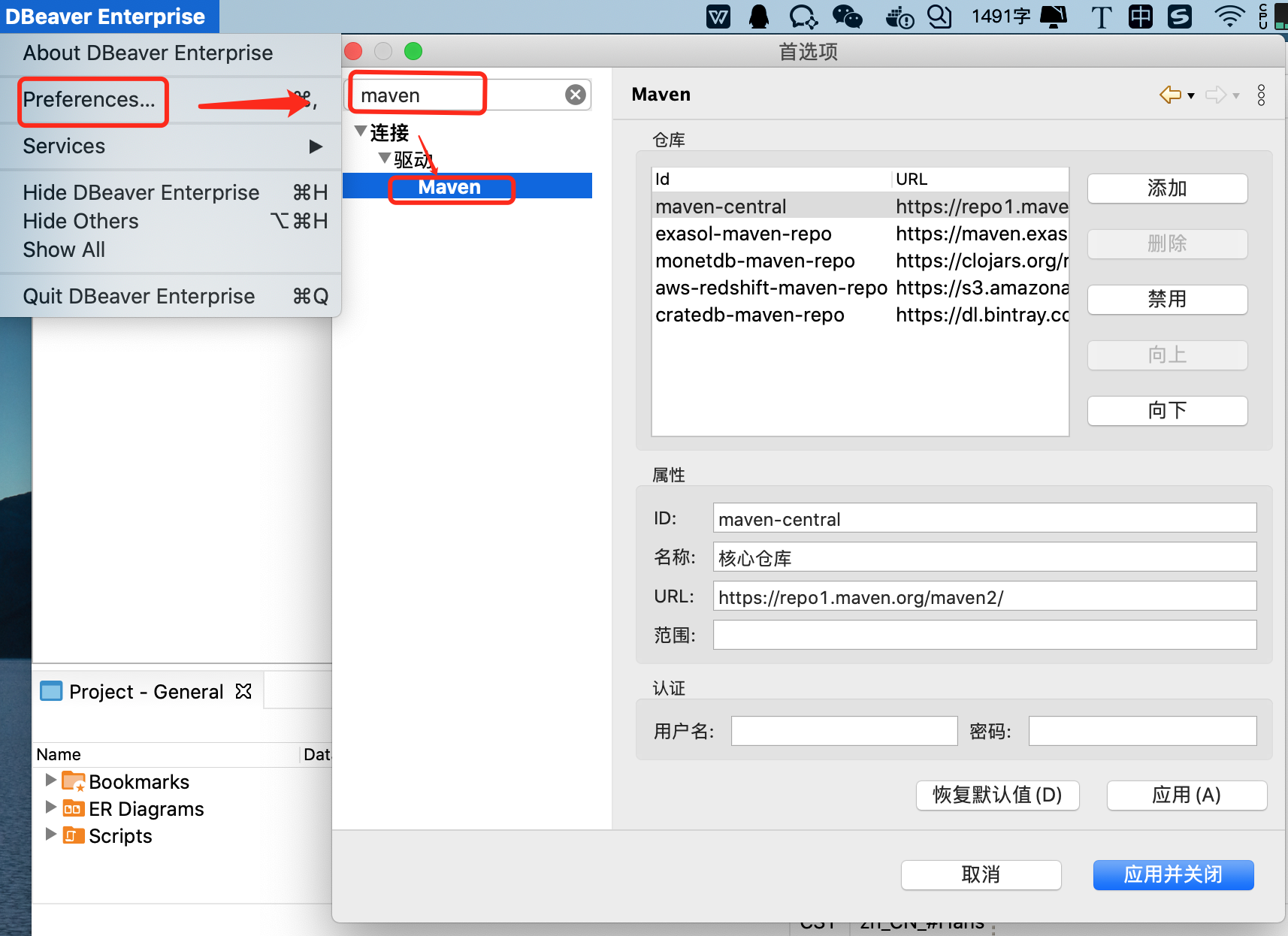Select the exasol-maven-repo row
This screenshot has width=1288, height=936.
coord(860,233)
